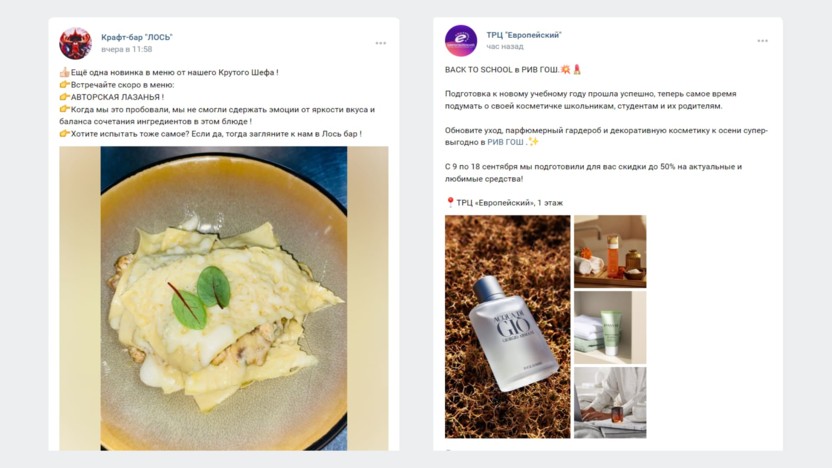Open the three-dots menu on the ЛОСЬ post
Viewport: 832px width, 468px height.
pyautogui.click(x=380, y=43)
